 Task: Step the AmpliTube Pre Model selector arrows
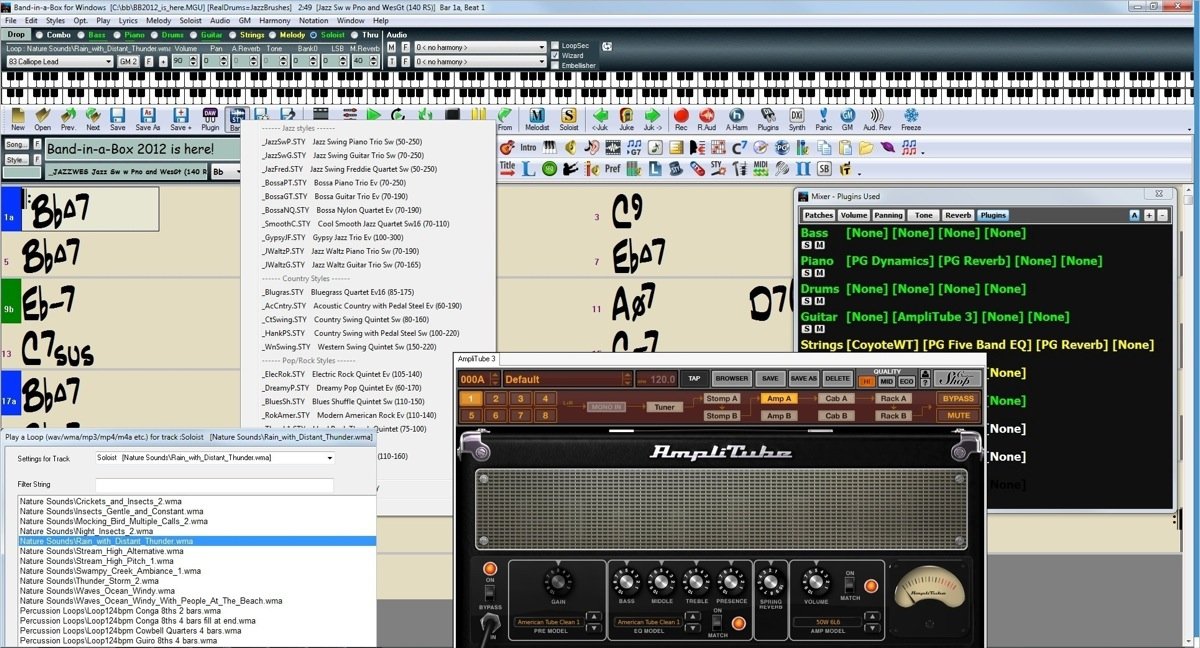click(x=595, y=622)
